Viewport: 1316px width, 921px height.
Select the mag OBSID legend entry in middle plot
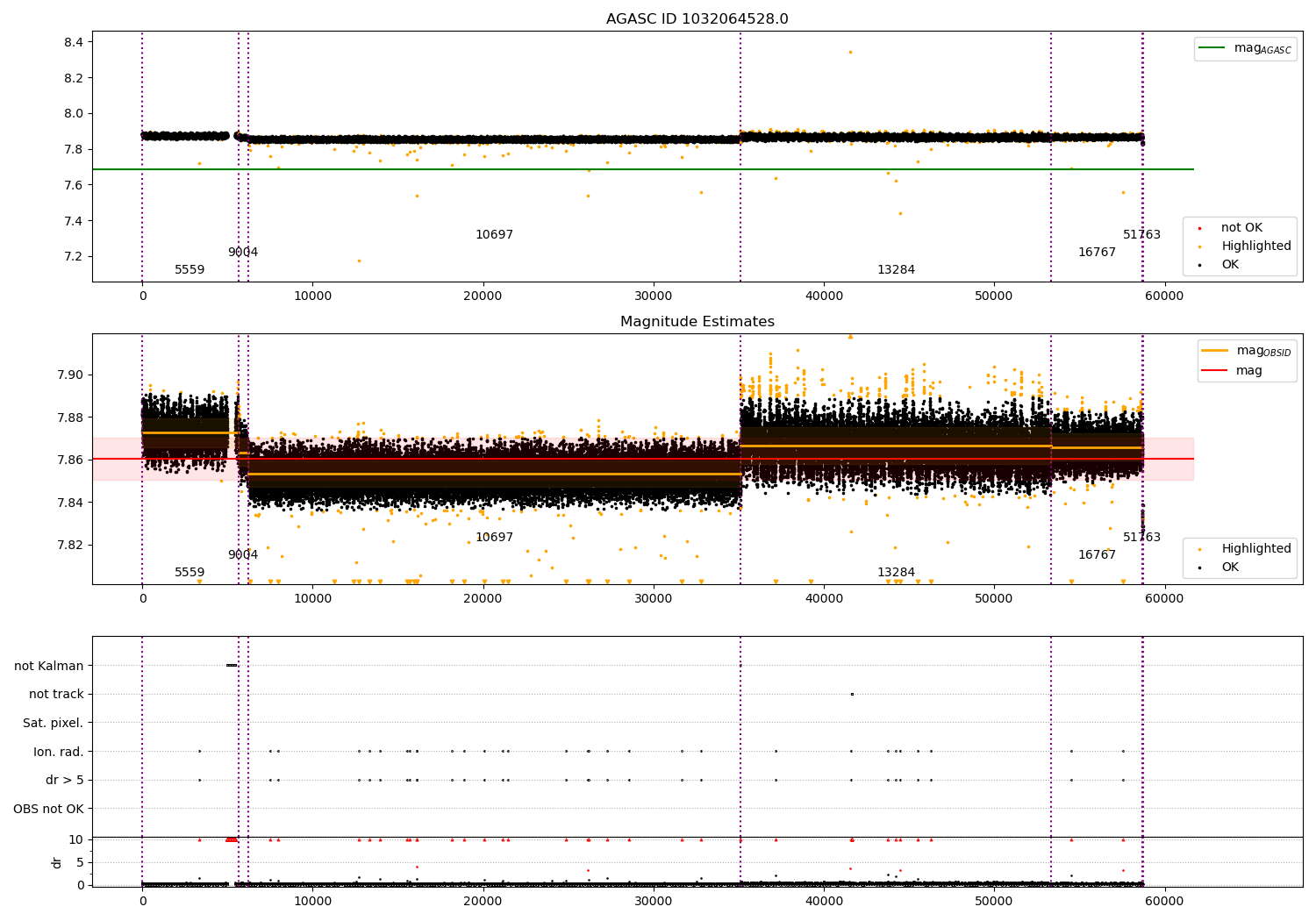[1247, 351]
